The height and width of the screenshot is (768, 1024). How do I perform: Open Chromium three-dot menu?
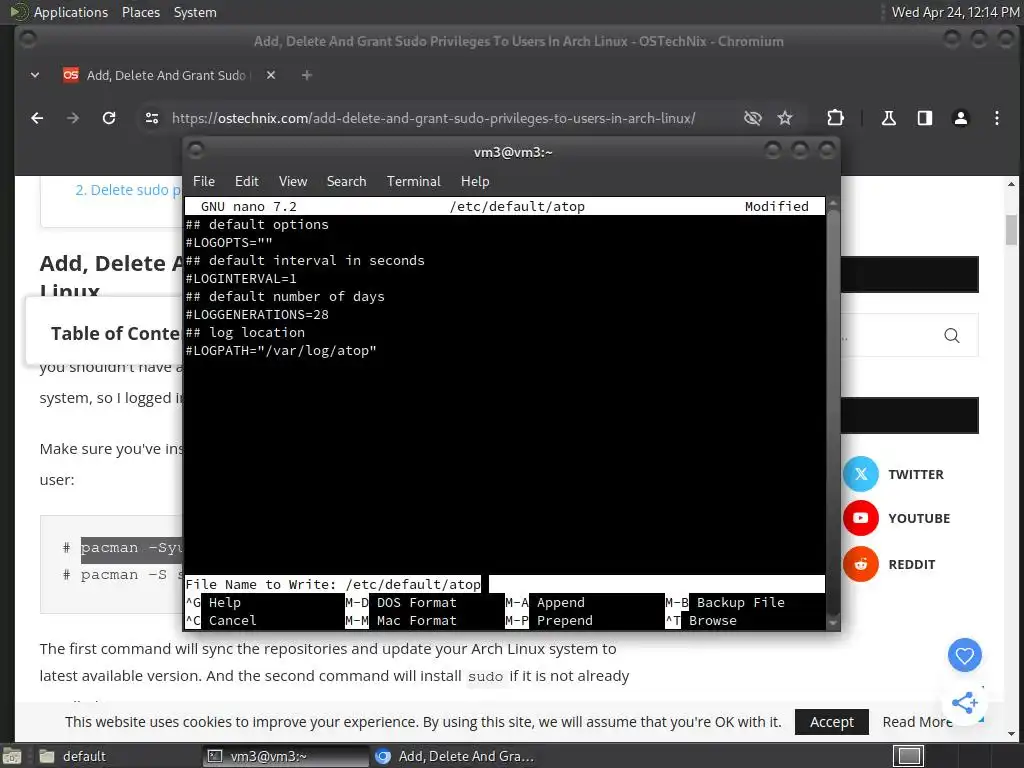[997, 118]
